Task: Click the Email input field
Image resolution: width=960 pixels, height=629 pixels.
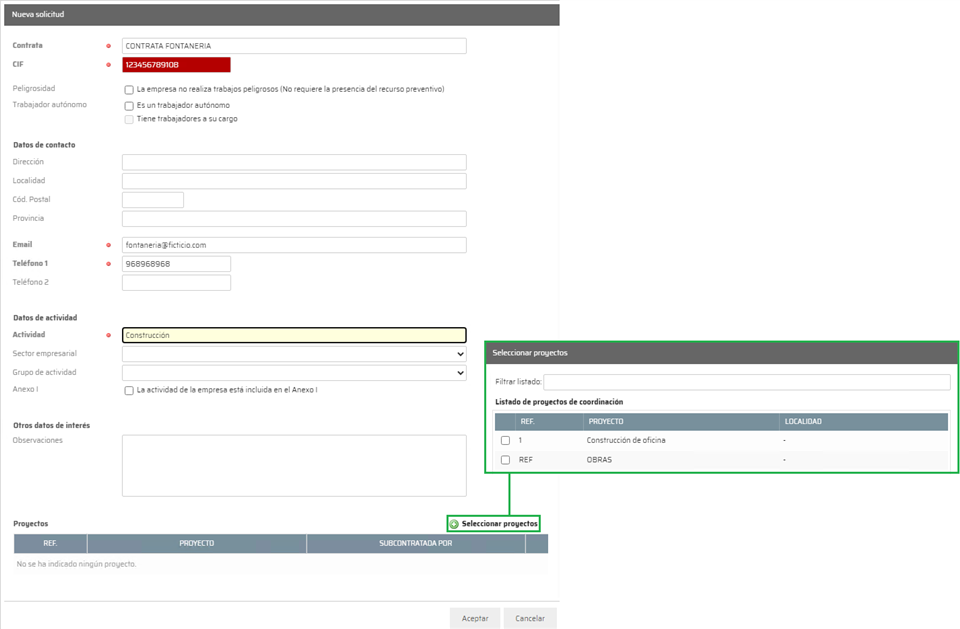Action: point(294,245)
